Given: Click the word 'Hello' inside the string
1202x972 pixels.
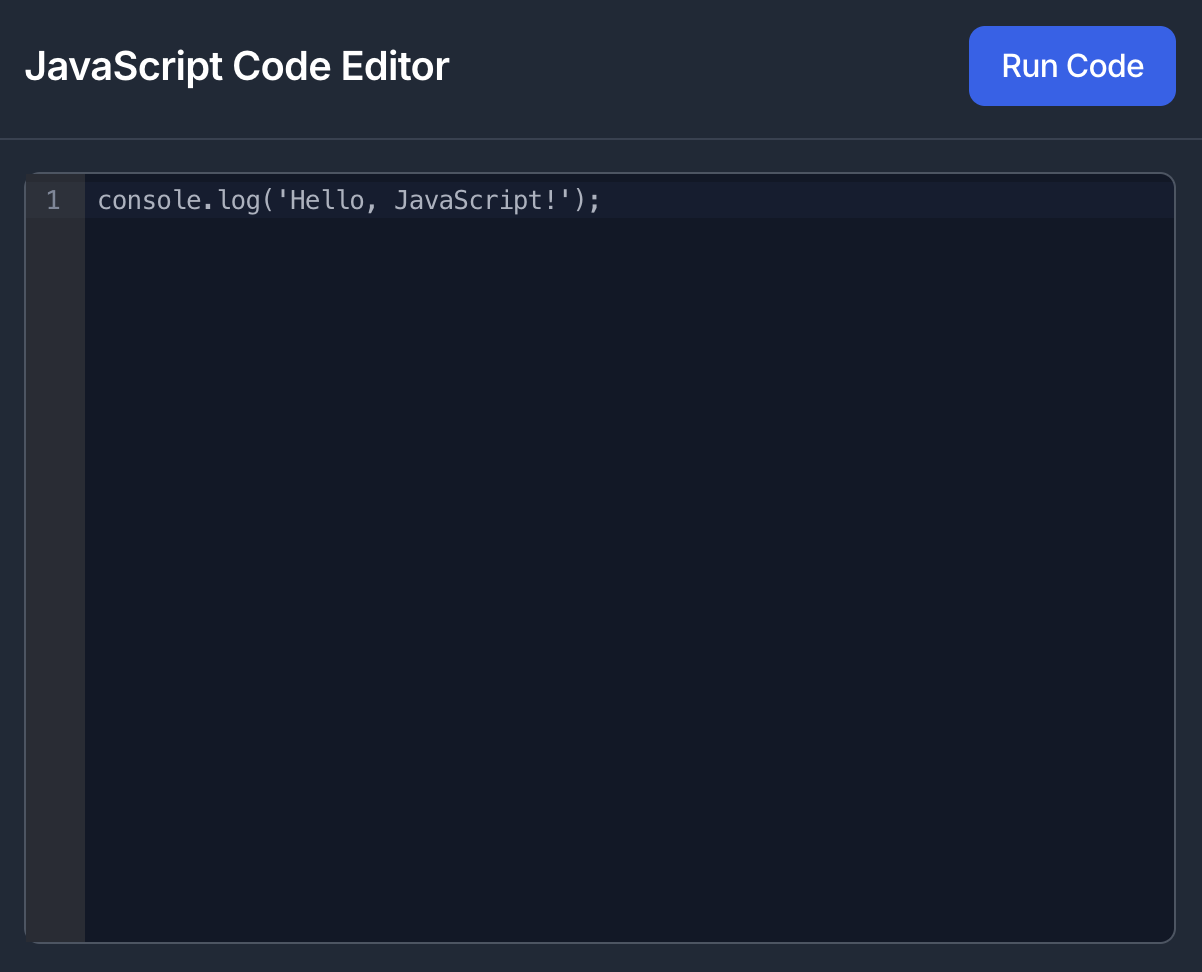Looking at the screenshot, I should click(326, 200).
